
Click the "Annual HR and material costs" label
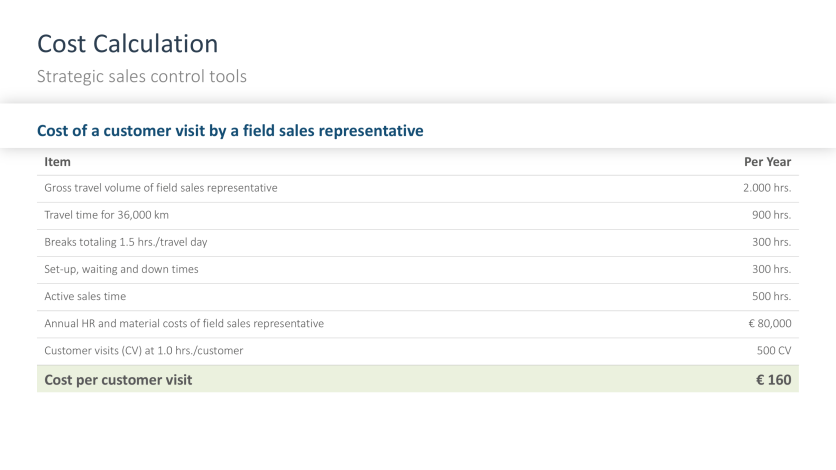click(x=184, y=323)
